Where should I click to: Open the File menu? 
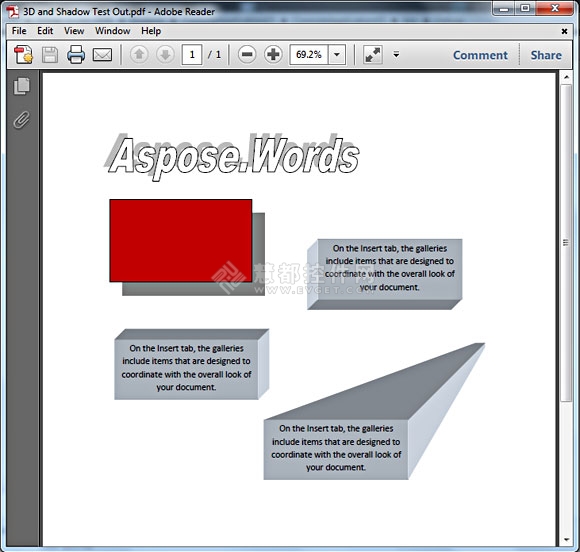click(19, 31)
